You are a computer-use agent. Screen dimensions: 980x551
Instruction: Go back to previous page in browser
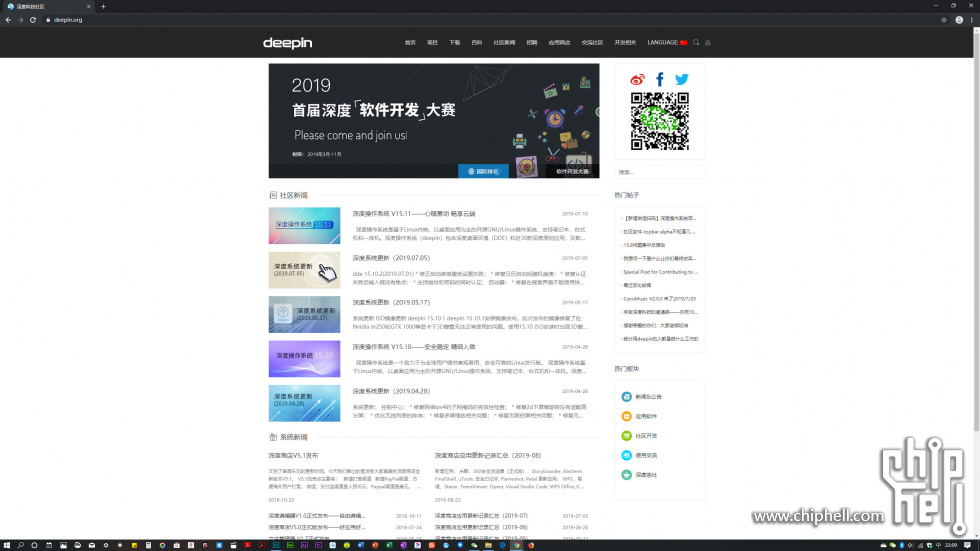(x=8, y=20)
